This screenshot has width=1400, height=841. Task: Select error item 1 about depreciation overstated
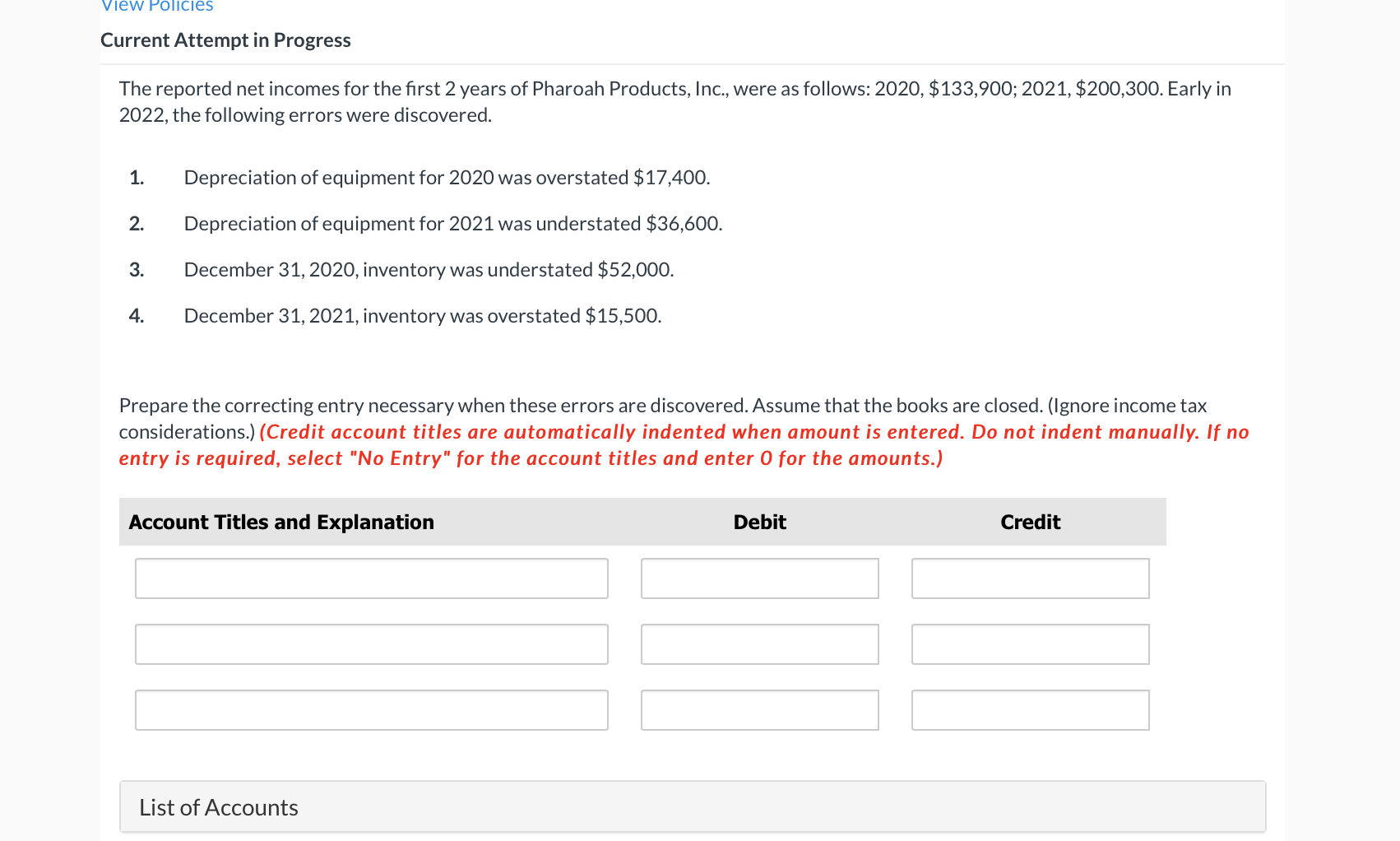[447, 177]
